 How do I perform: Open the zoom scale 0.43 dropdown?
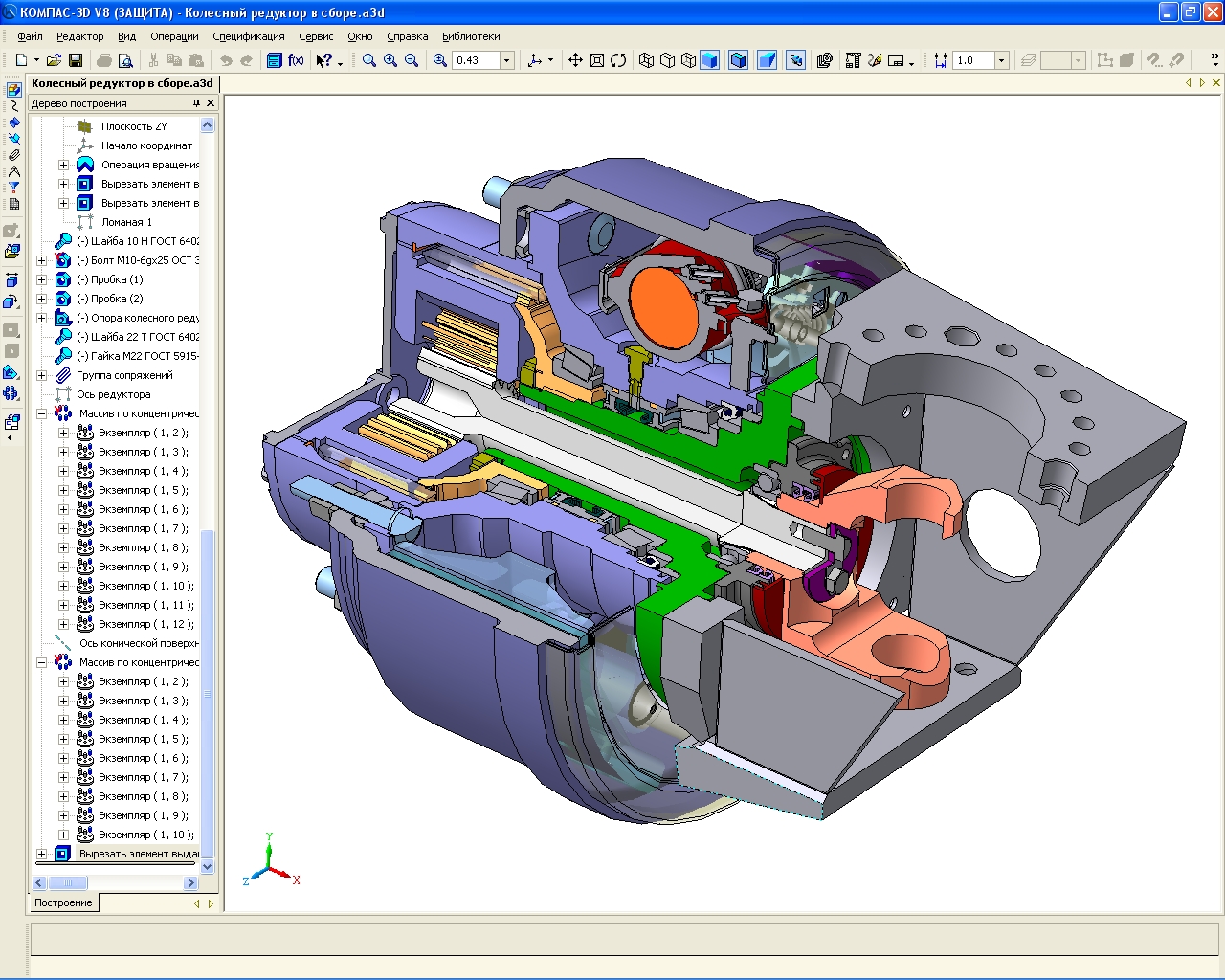pos(506,60)
